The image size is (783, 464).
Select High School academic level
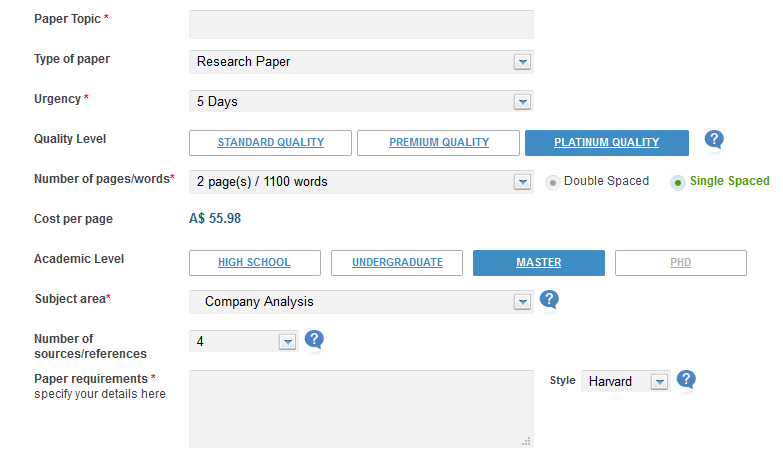[x=255, y=263]
